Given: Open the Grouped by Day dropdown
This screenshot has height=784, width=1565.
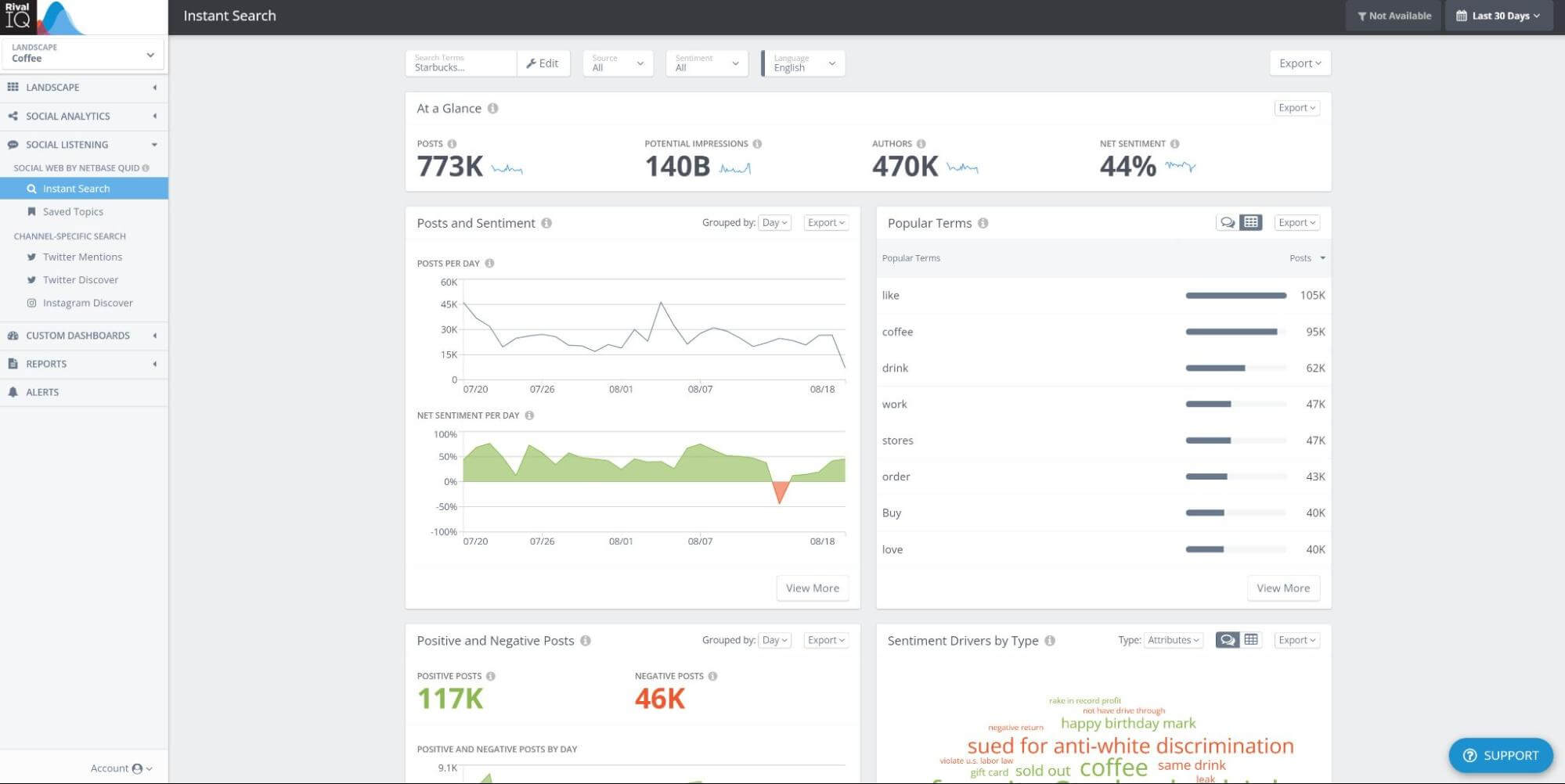Looking at the screenshot, I should click(x=773, y=222).
